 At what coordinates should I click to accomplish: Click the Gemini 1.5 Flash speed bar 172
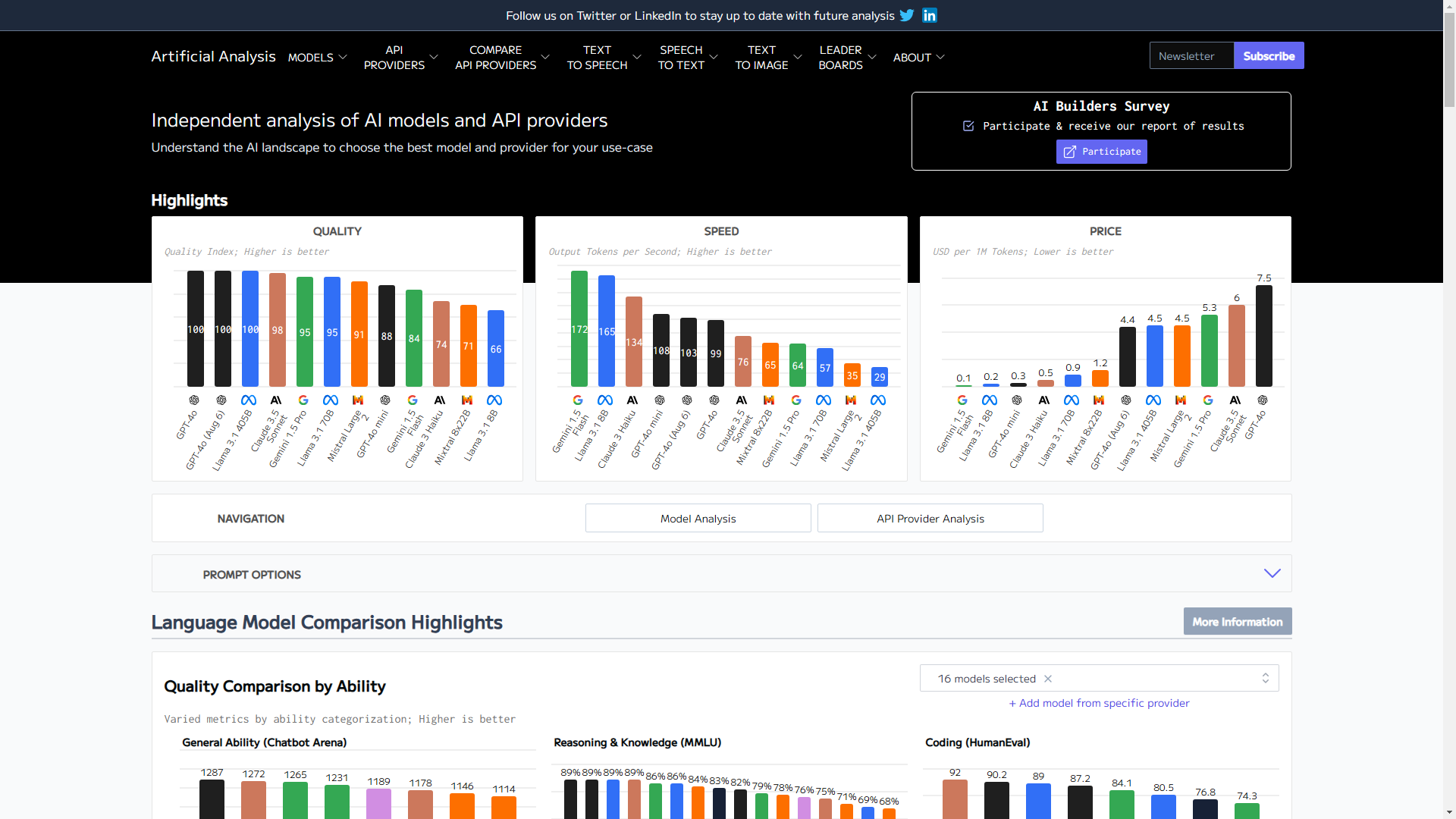point(579,328)
